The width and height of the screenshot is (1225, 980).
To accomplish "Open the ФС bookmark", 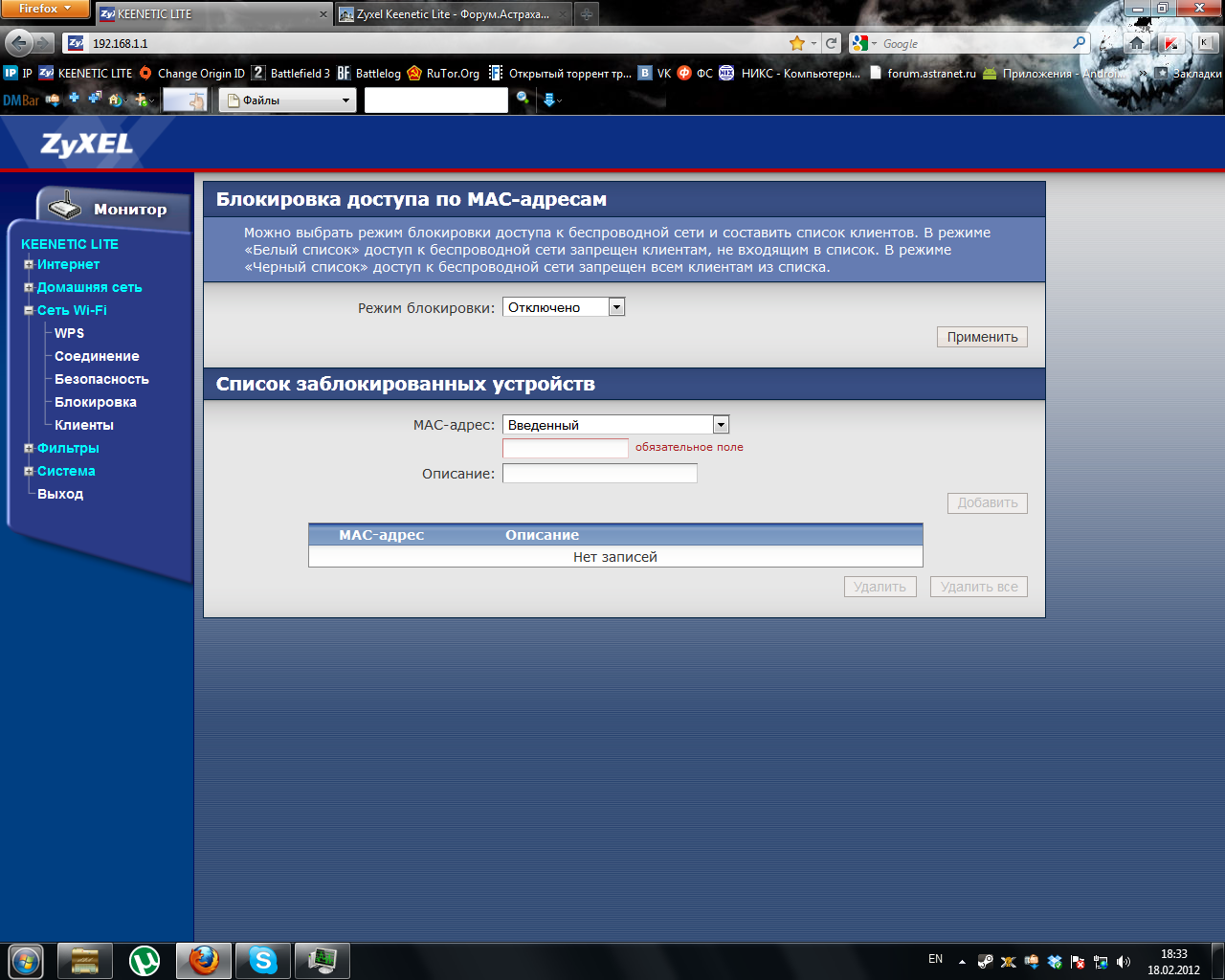I will click(696, 73).
